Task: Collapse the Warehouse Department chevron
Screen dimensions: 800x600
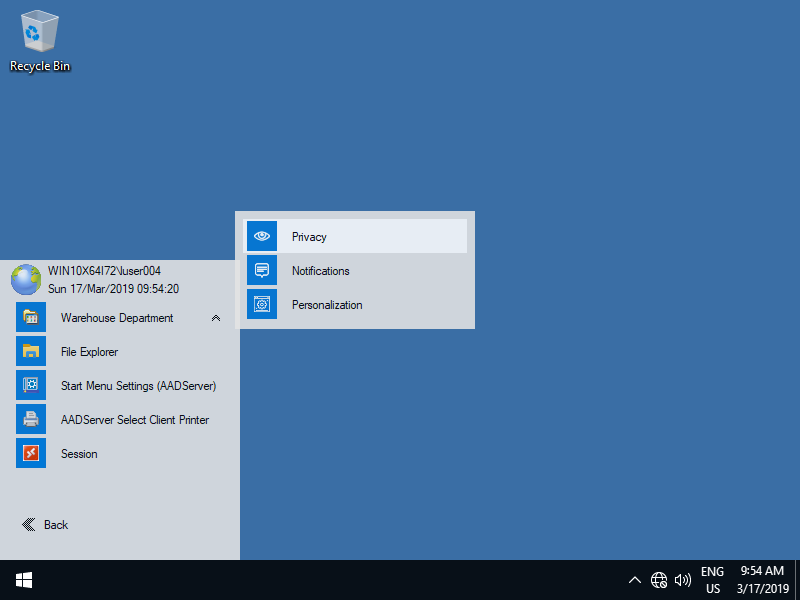Action: [215, 318]
